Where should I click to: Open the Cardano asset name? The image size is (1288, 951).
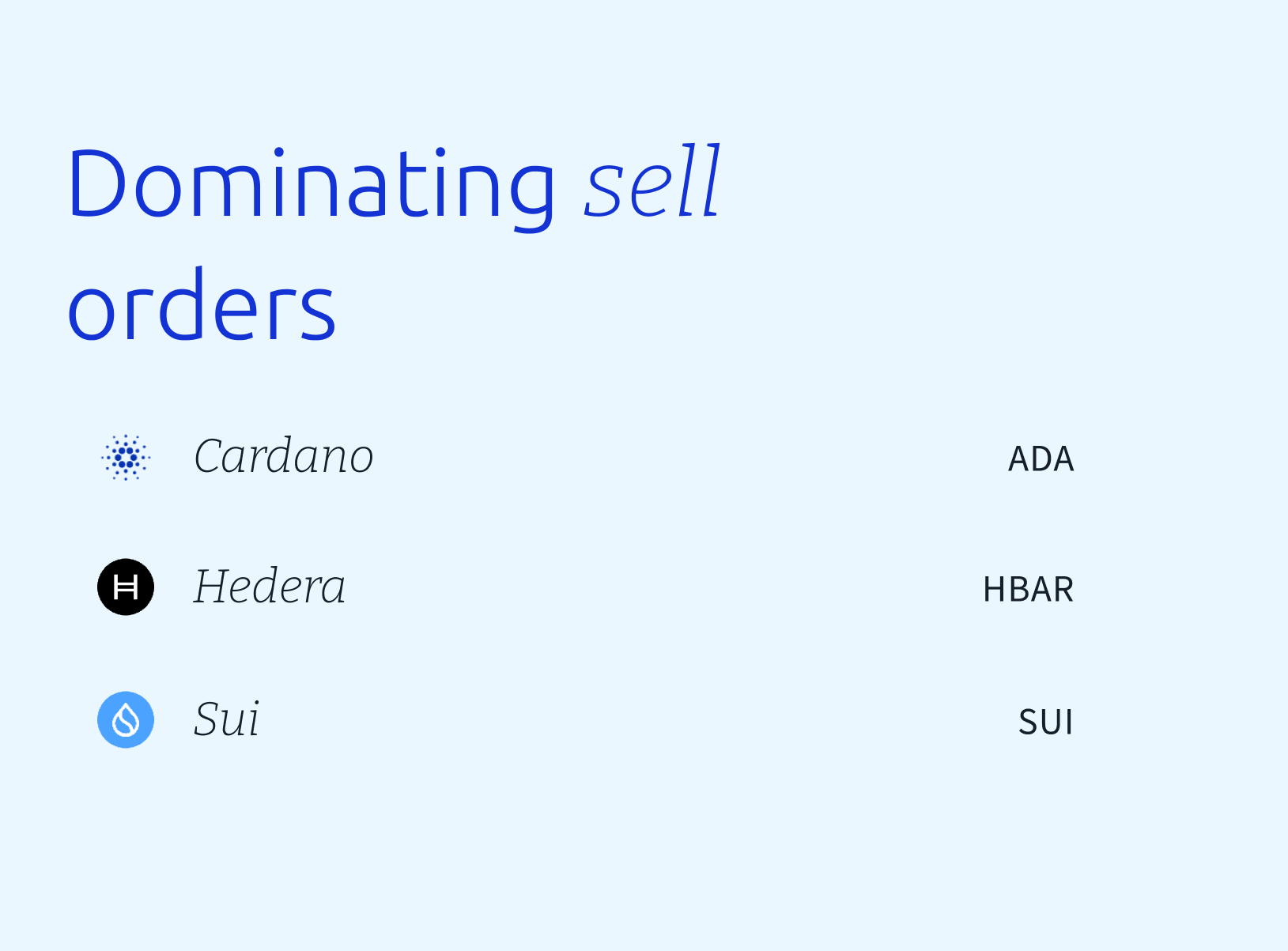[283, 456]
